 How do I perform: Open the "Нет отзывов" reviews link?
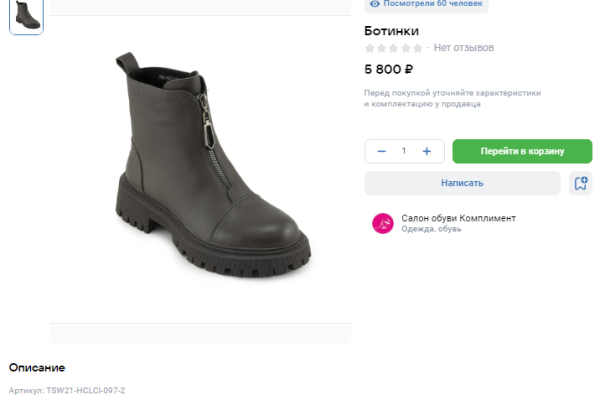463,48
